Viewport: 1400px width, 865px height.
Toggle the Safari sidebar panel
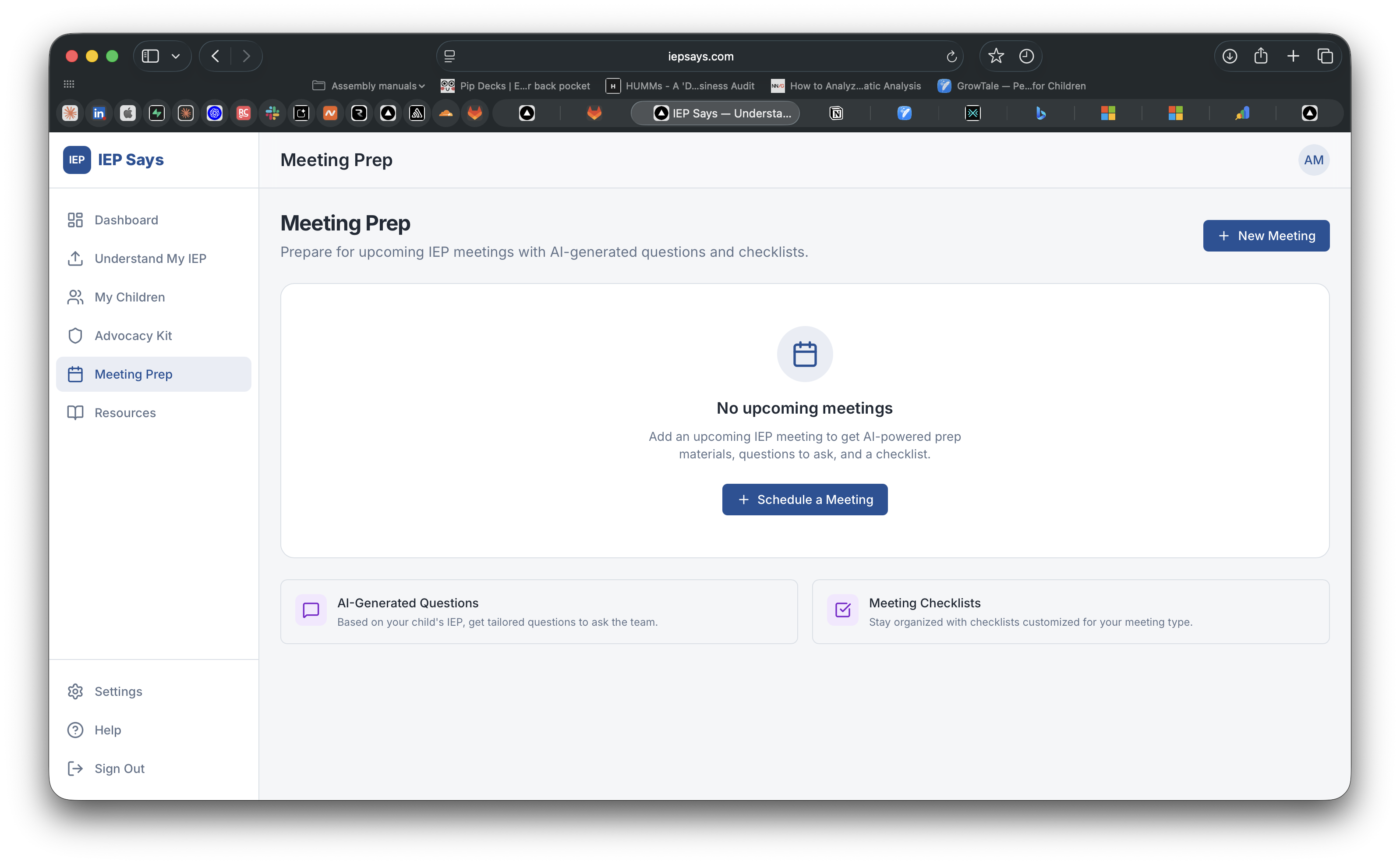click(150, 56)
